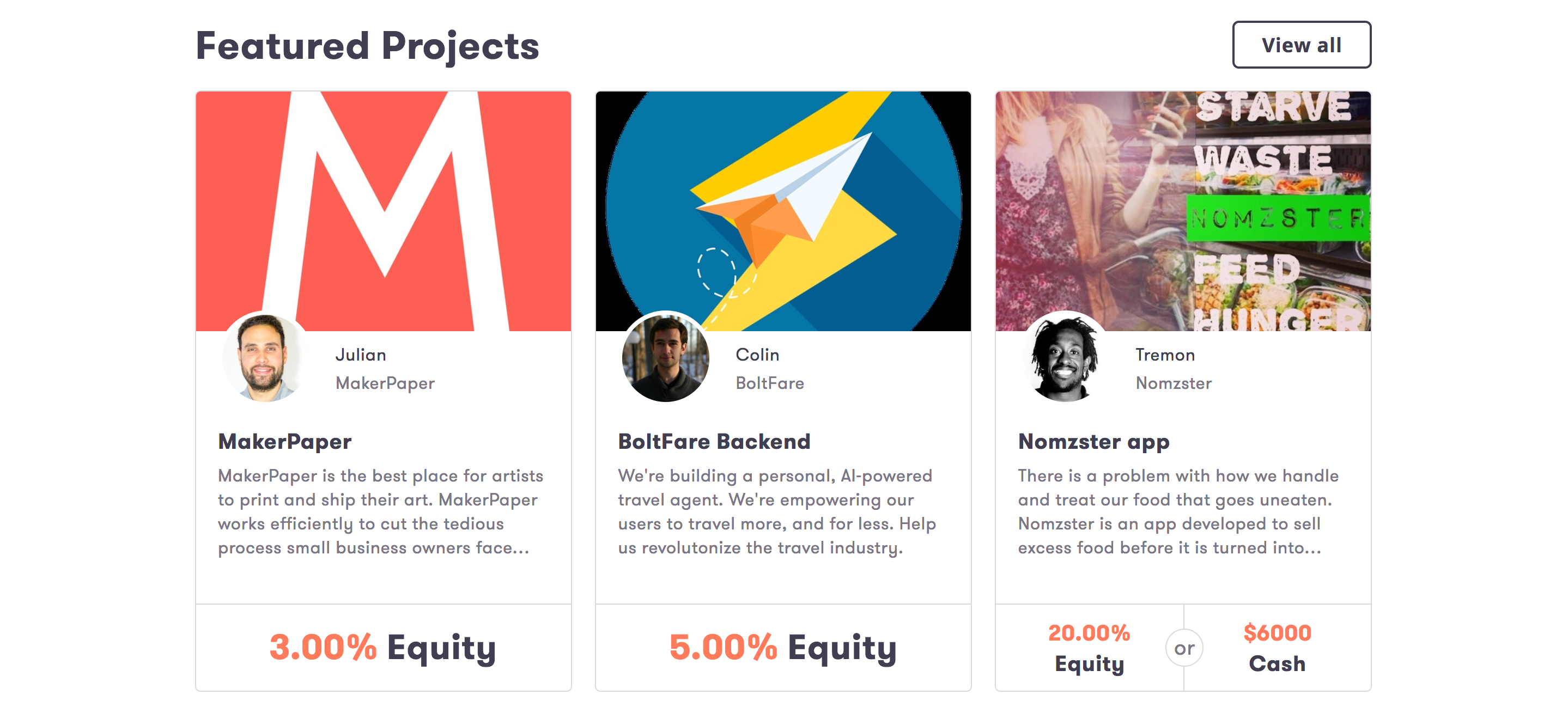1568x719 pixels.
Task: Click Colin's profile avatar
Action: click(665, 357)
